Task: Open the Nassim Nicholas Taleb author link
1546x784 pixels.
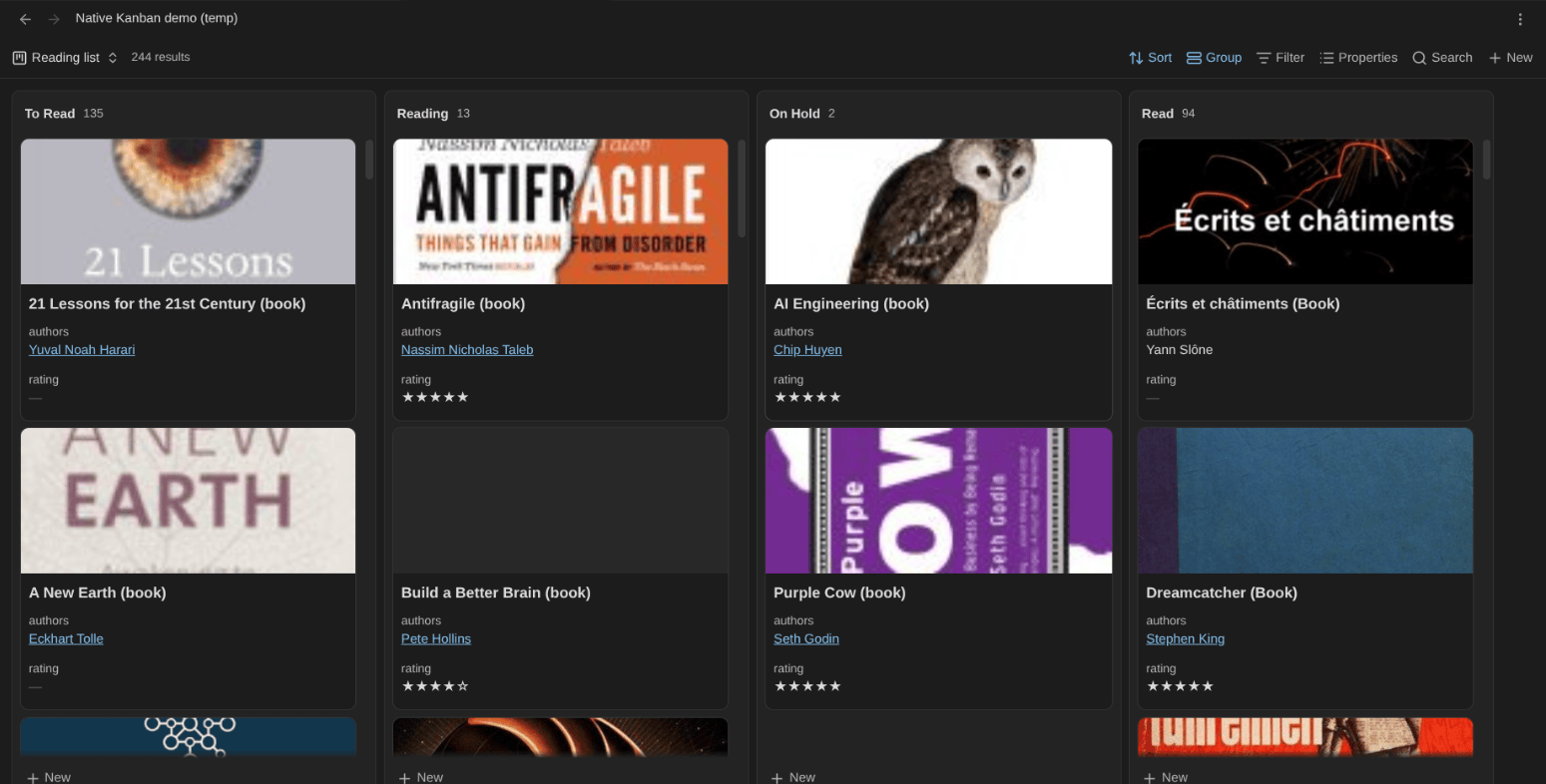Action: pos(467,350)
